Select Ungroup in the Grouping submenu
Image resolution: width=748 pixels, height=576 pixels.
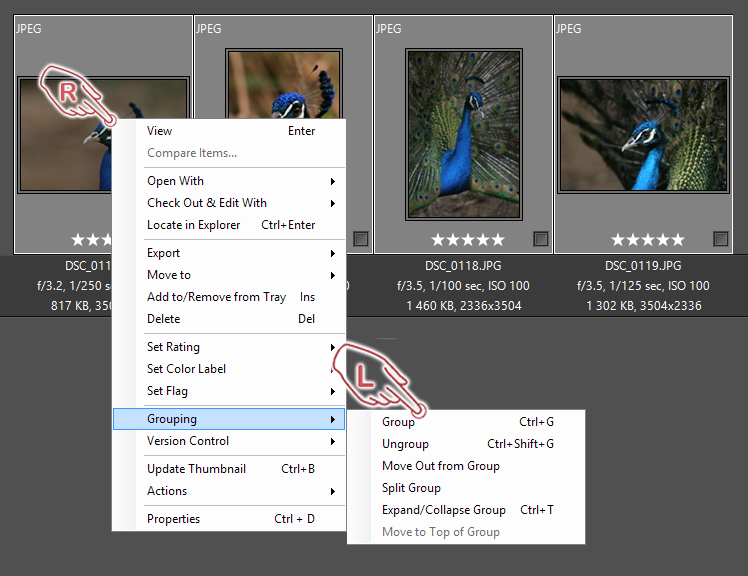(x=405, y=444)
